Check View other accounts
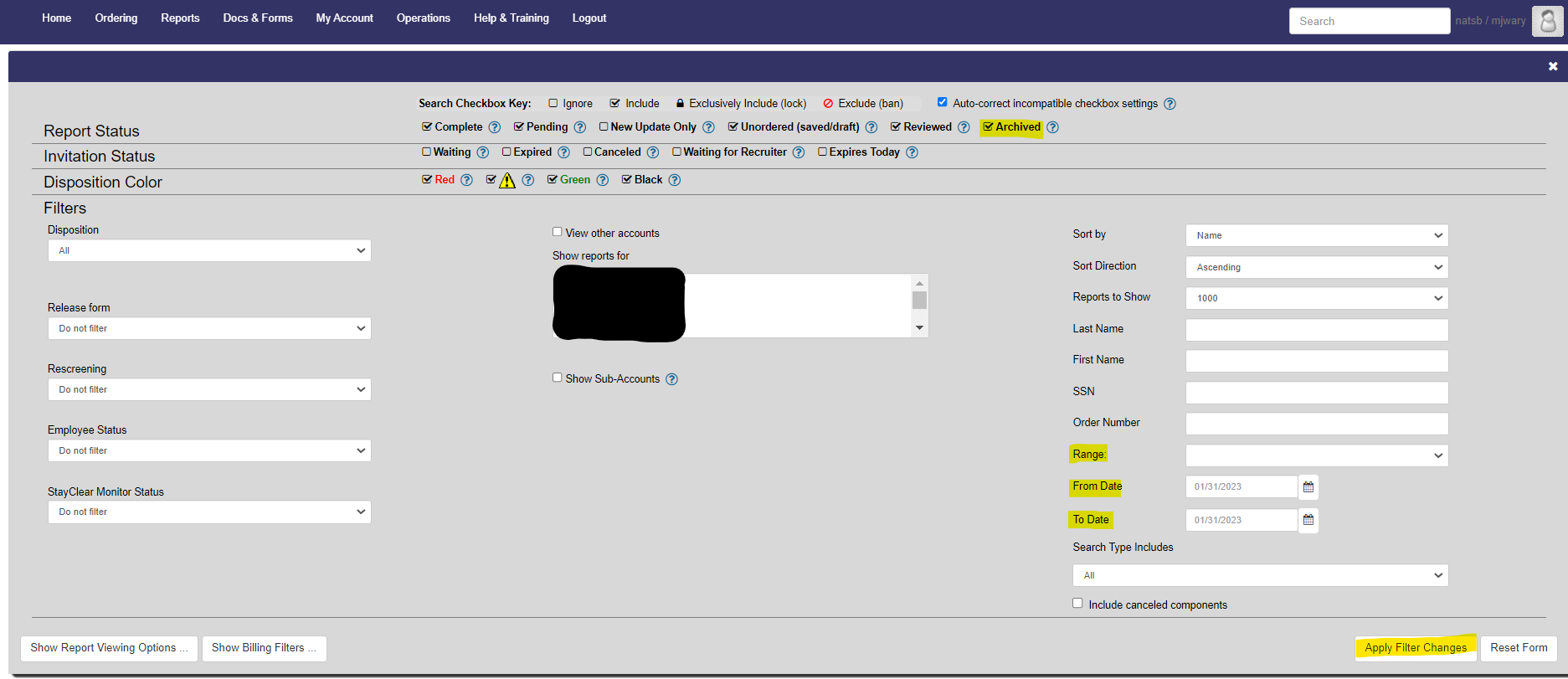Image resolution: width=1568 pixels, height=679 pixels. click(x=558, y=232)
